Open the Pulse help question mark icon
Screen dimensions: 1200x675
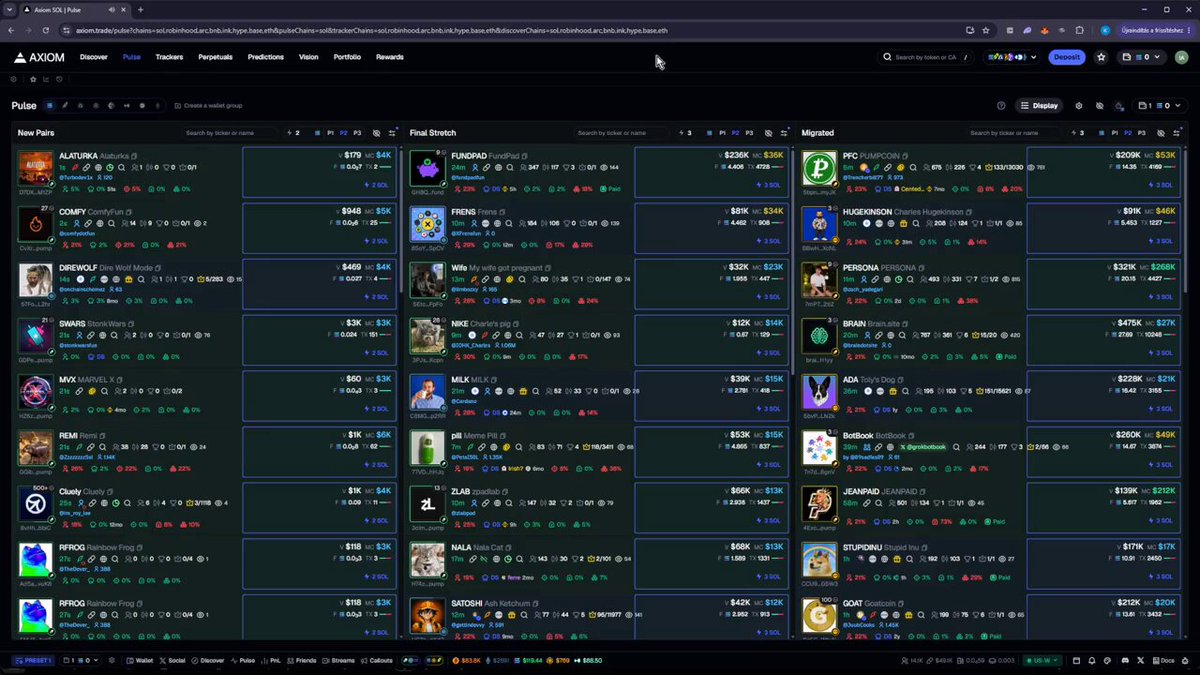[1001, 105]
